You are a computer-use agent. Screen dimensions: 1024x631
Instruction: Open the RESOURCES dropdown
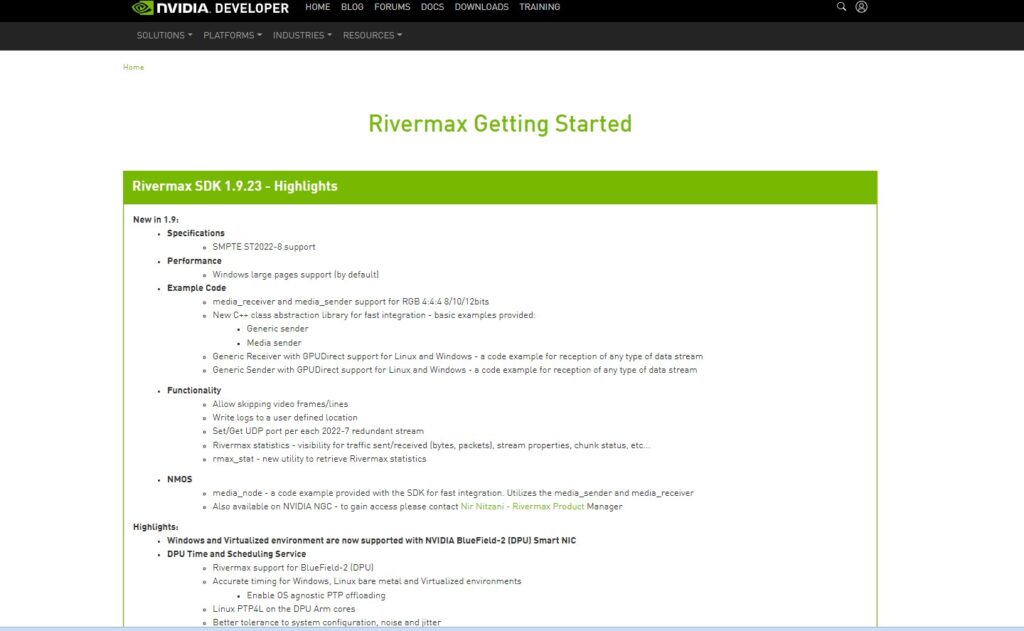click(371, 34)
